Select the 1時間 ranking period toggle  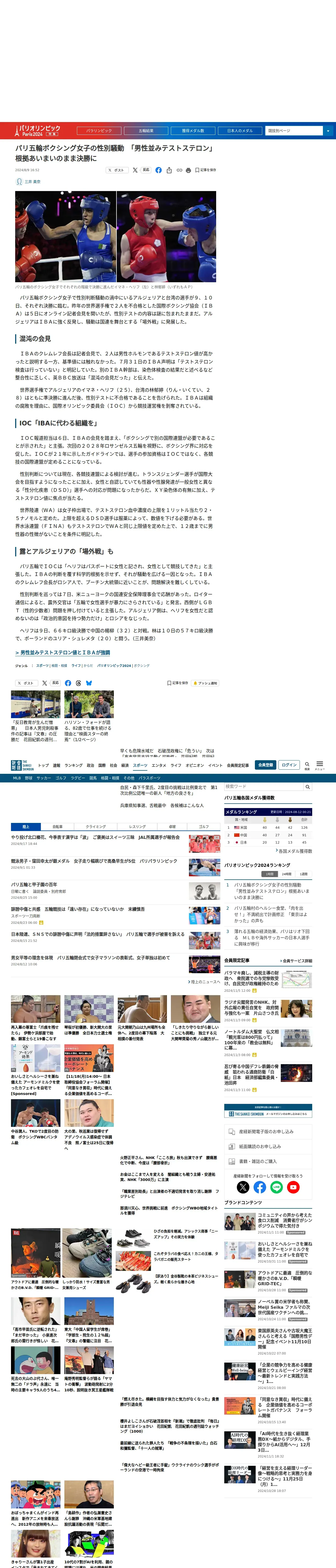point(270,874)
